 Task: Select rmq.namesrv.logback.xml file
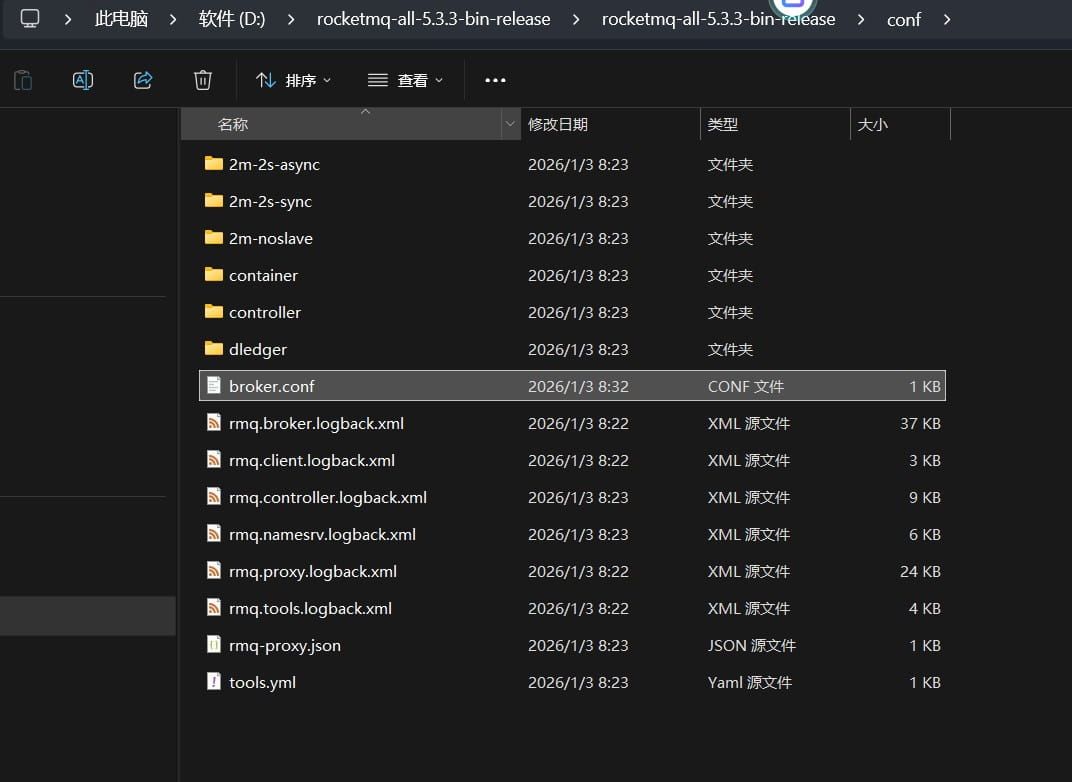pos(322,534)
